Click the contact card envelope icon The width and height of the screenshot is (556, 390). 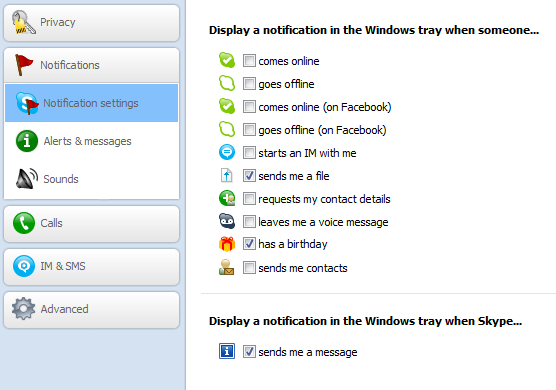(x=227, y=268)
